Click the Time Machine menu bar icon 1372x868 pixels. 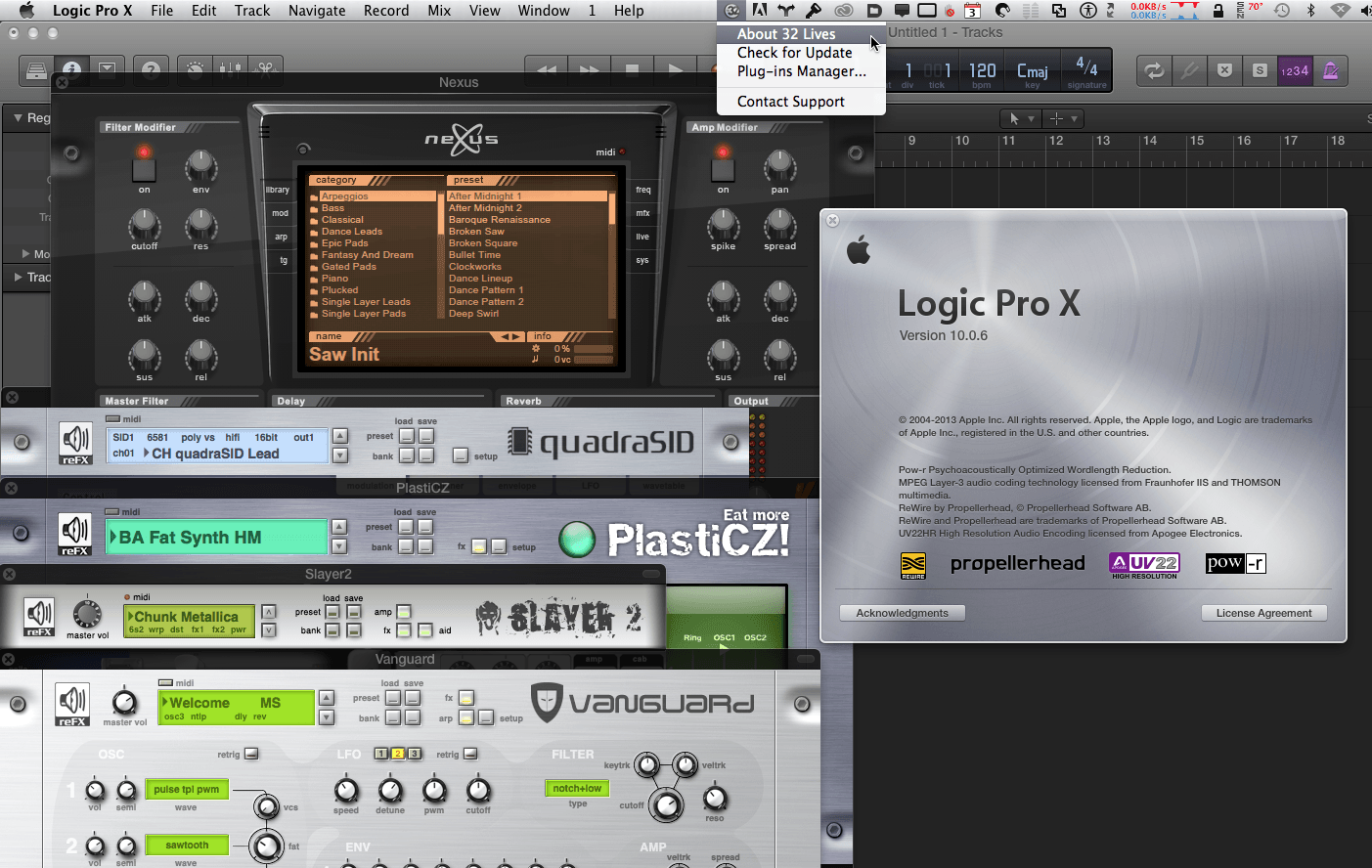click(1282, 11)
